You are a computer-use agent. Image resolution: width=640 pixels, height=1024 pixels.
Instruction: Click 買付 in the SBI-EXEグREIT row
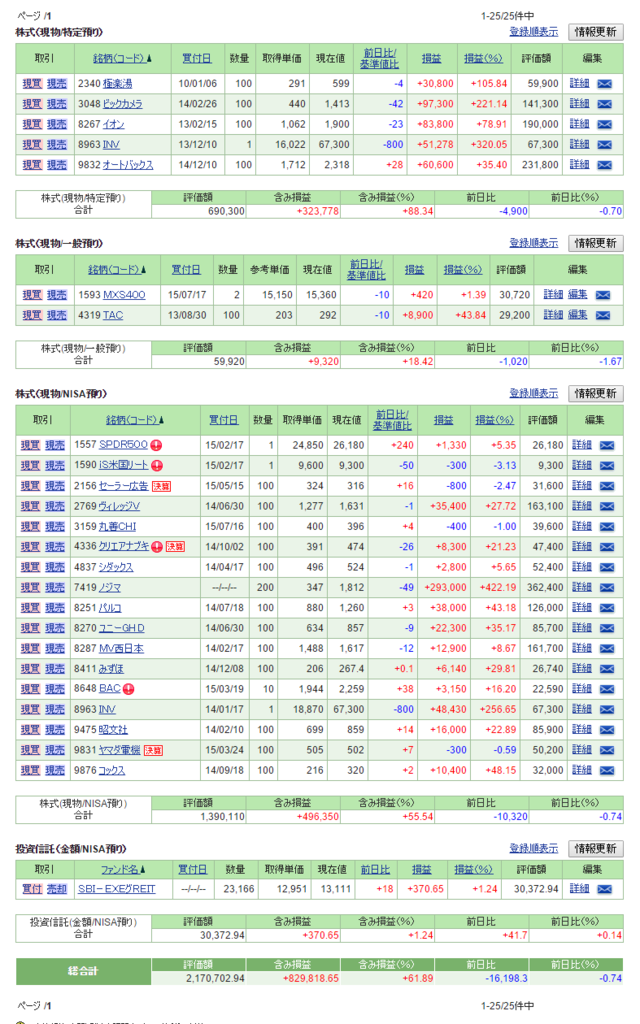pyautogui.click(x=32, y=889)
